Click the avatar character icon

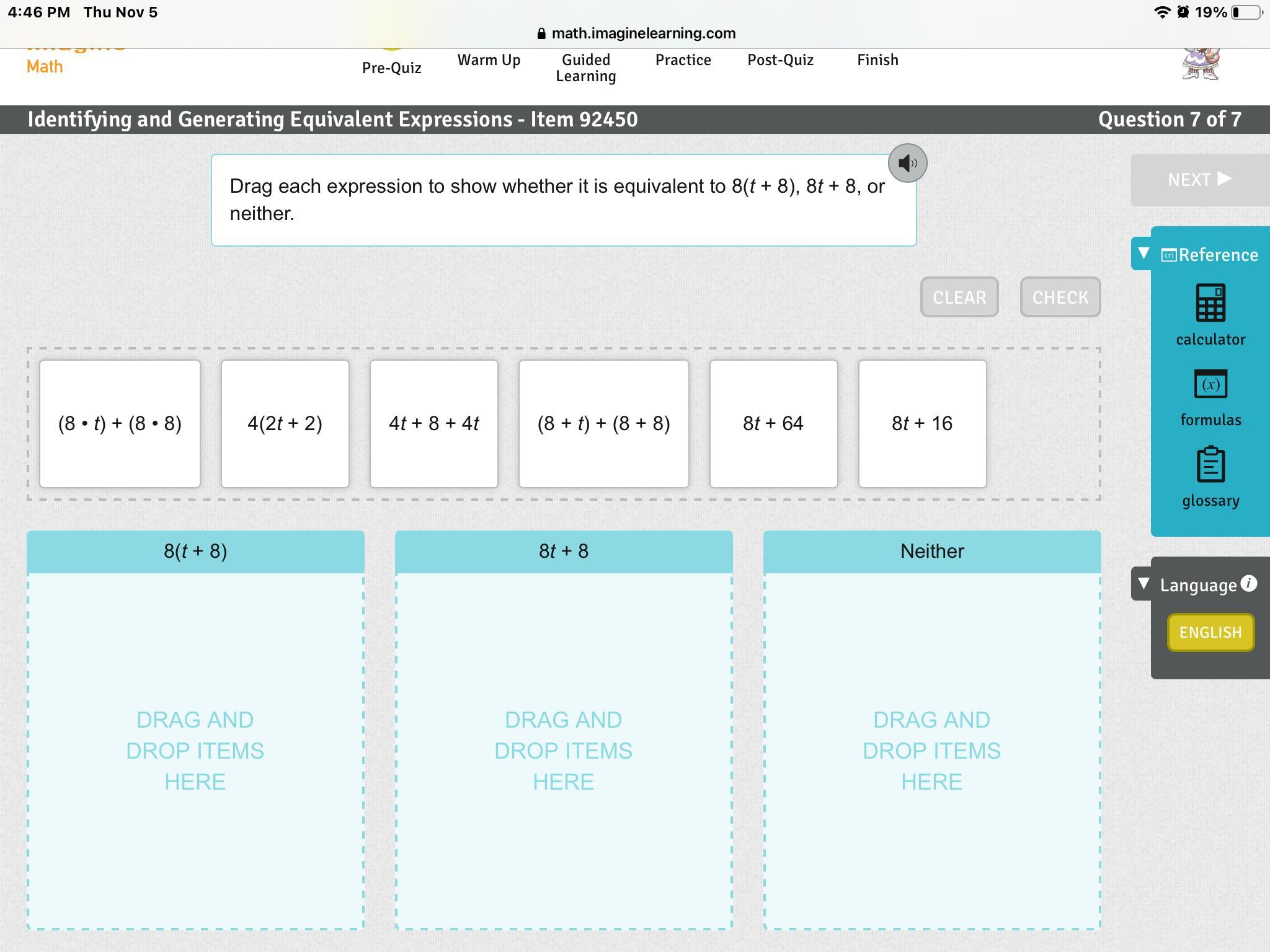click(1201, 64)
